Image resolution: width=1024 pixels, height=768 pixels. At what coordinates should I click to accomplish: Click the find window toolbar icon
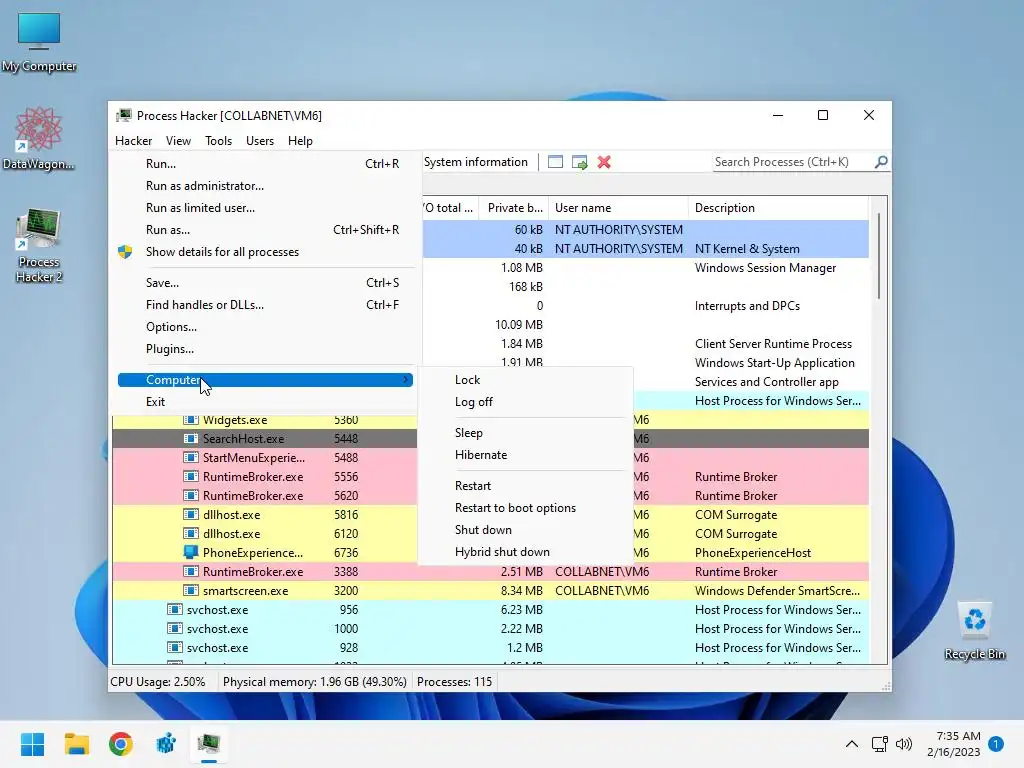click(x=555, y=162)
